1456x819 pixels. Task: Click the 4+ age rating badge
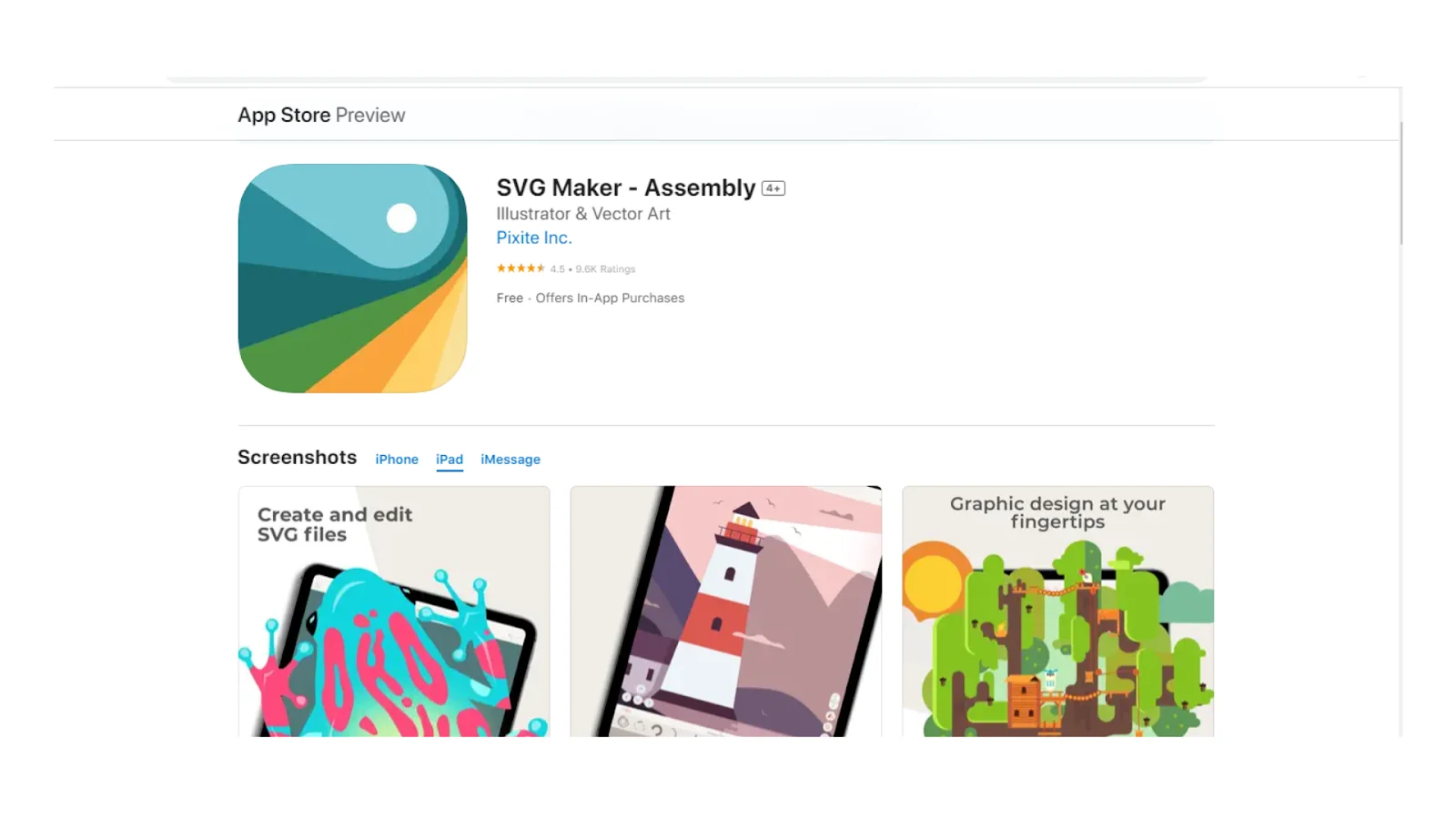(x=773, y=188)
